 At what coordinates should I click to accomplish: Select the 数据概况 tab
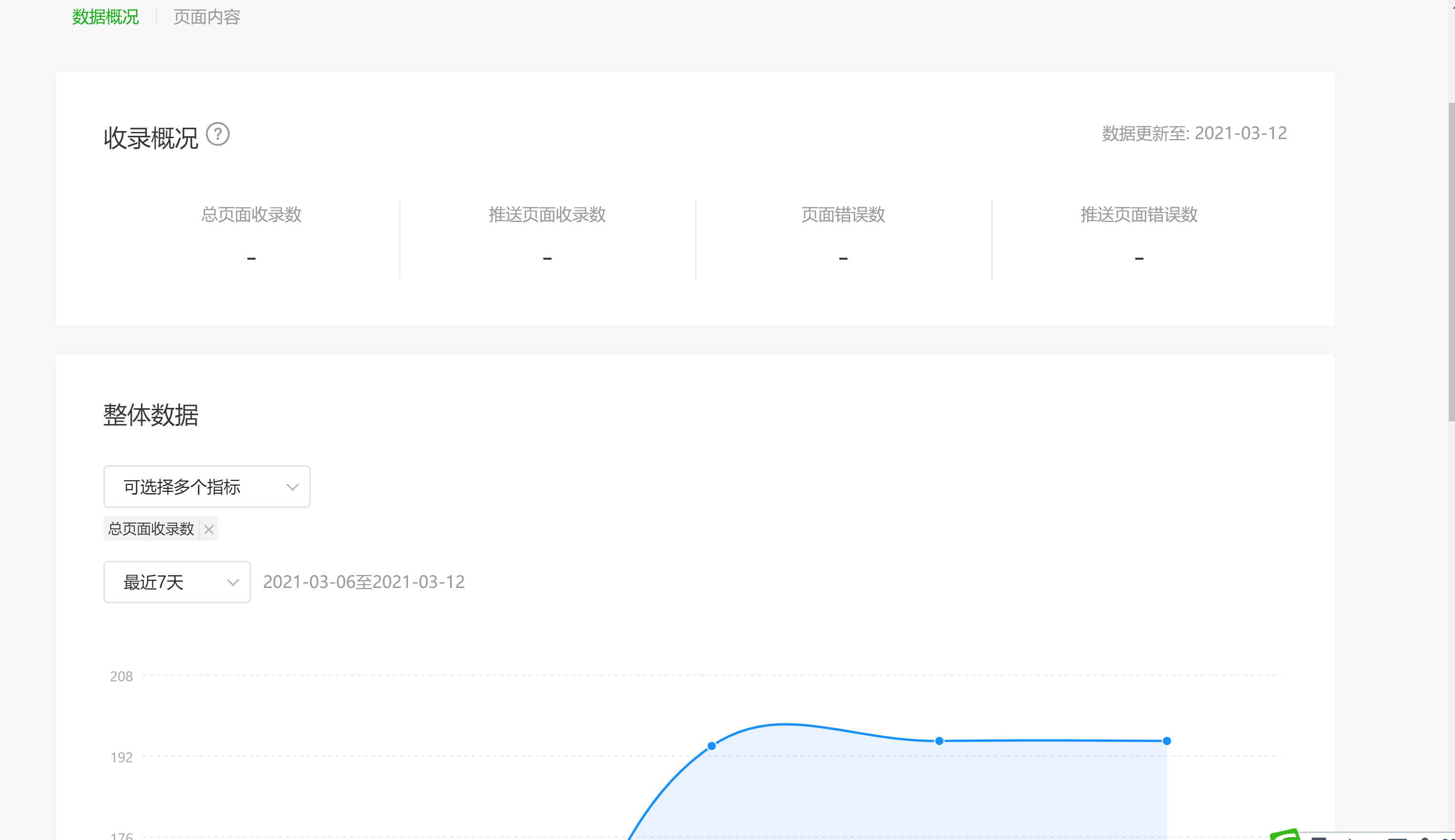pos(105,17)
